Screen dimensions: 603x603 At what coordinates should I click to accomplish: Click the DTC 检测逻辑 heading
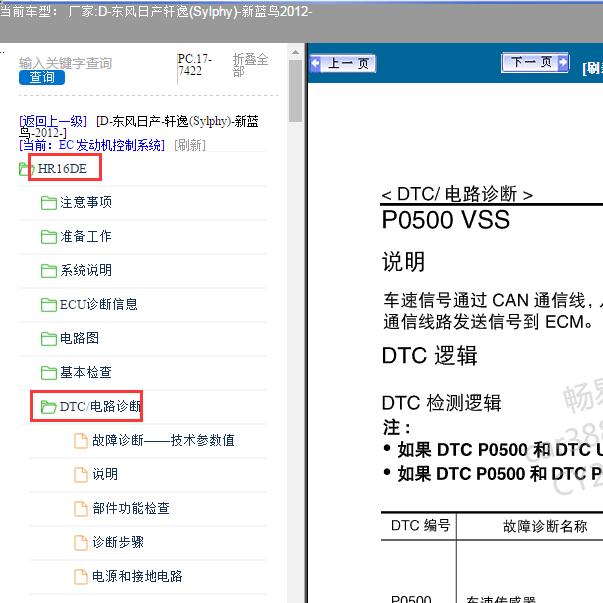(441, 403)
